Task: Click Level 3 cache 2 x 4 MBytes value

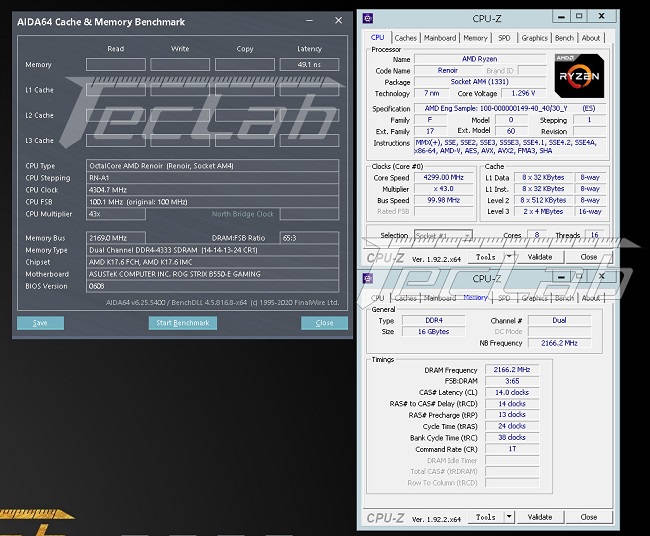Action: [543, 211]
